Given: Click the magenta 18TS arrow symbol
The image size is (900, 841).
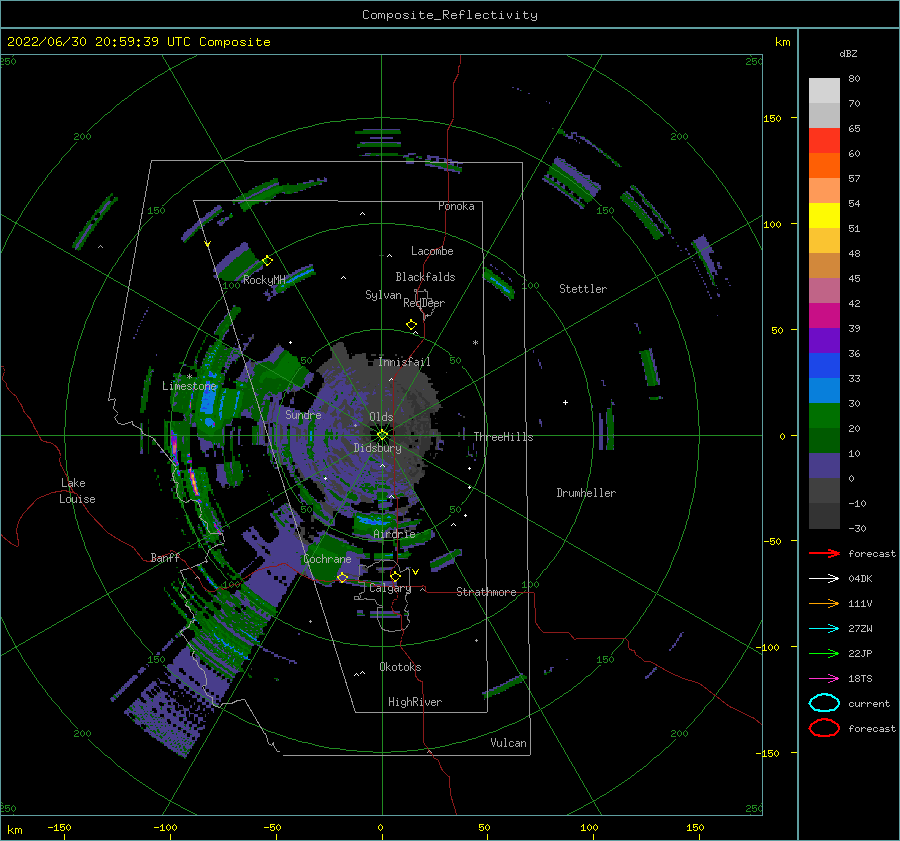Looking at the screenshot, I should (824, 679).
